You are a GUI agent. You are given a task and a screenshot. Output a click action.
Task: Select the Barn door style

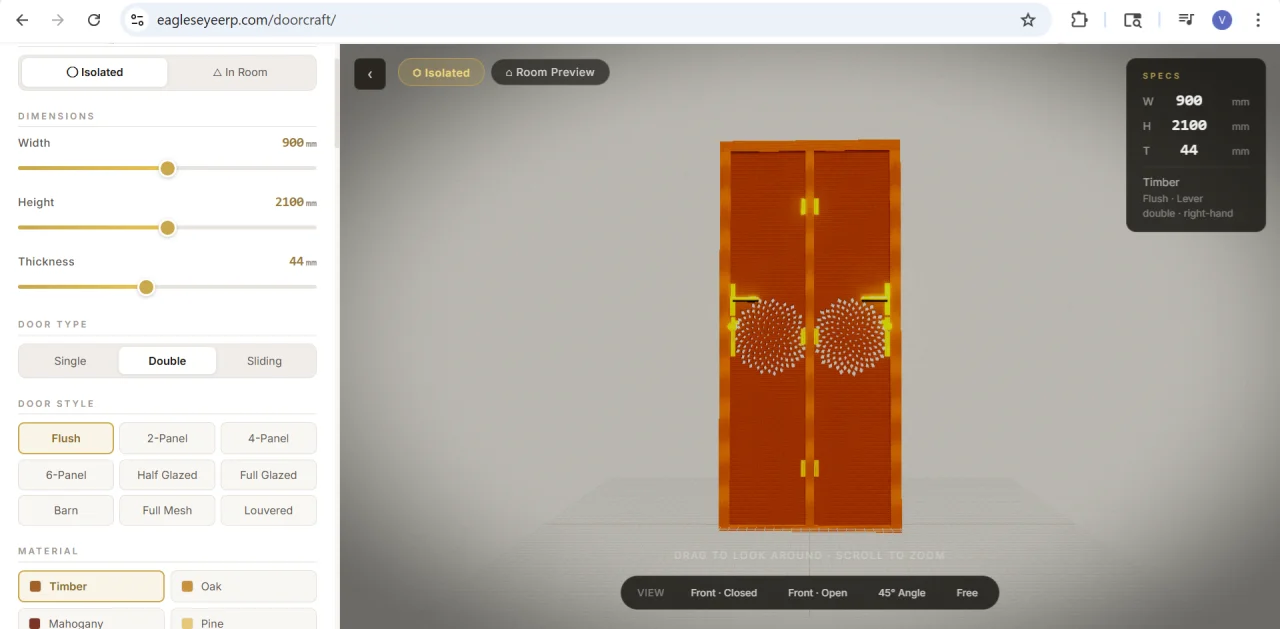(x=66, y=510)
